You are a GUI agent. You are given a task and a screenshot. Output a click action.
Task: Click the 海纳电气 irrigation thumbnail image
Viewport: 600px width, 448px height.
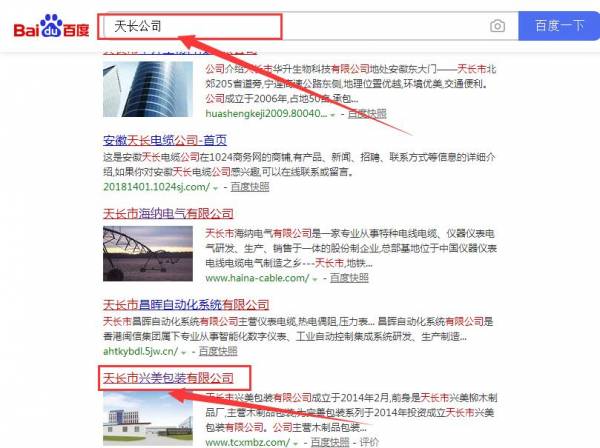click(x=148, y=254)
